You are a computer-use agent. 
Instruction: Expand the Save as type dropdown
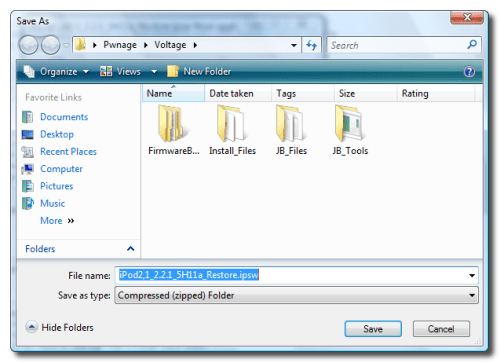click(x=472, y=295)
